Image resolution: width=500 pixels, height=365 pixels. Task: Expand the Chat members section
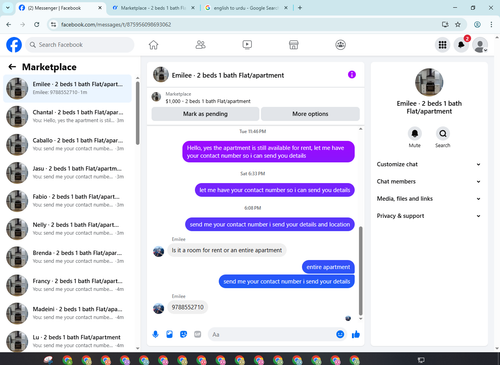pyautogui.click(x=429, y=182)
